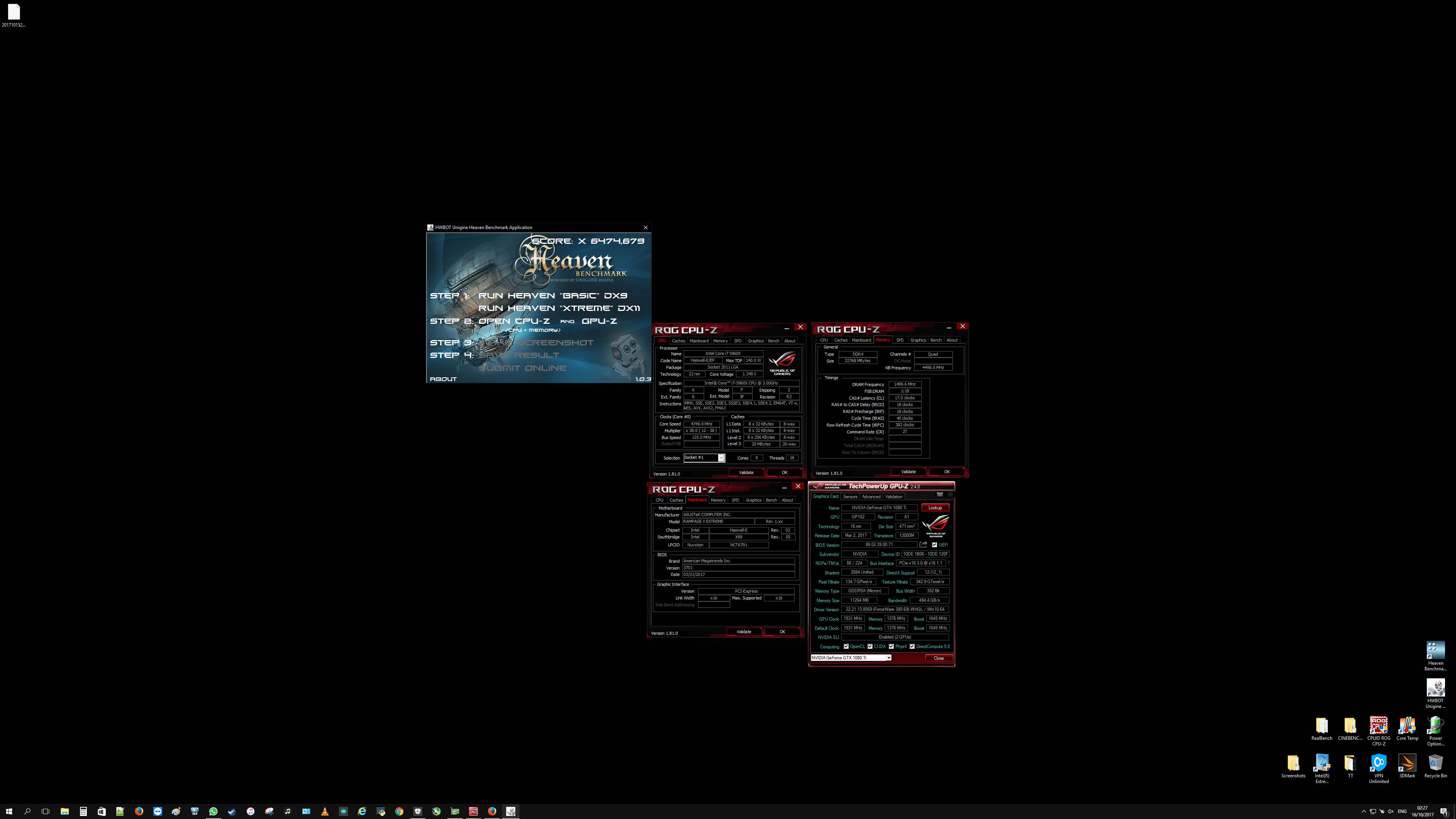Open SPD tab in the Memory CPU-Z window
The height and width of the screenshot is (819, 1456).
click(x=900, y=340)
